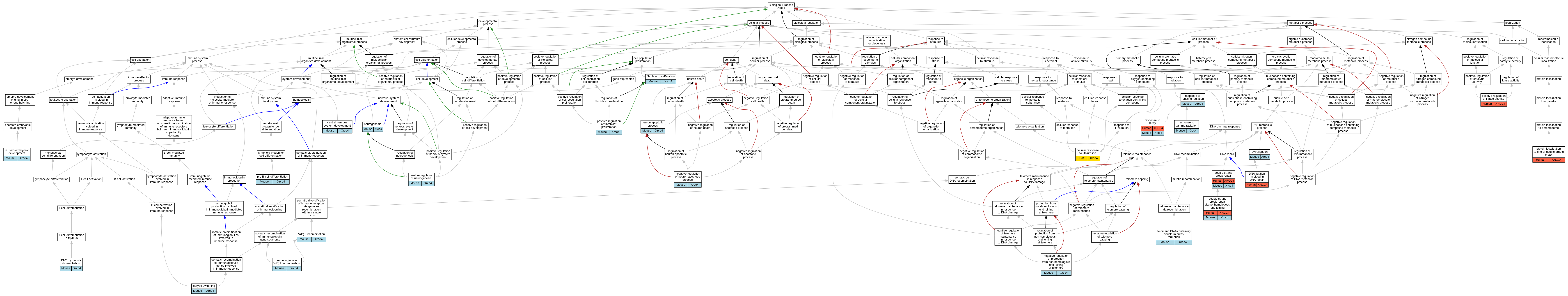Select the DNA recombination node
Image resolution: width=1568 pixels, height=296 pixels.
1186,154
